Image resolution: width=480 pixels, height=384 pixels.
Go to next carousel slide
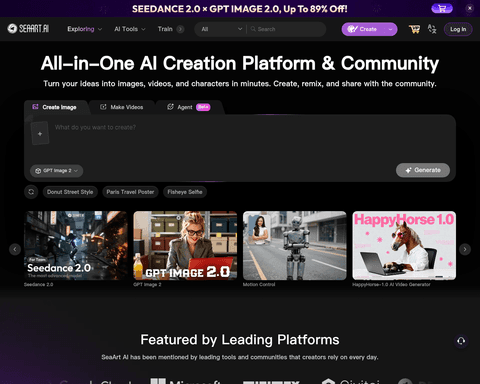click(465, 249)
